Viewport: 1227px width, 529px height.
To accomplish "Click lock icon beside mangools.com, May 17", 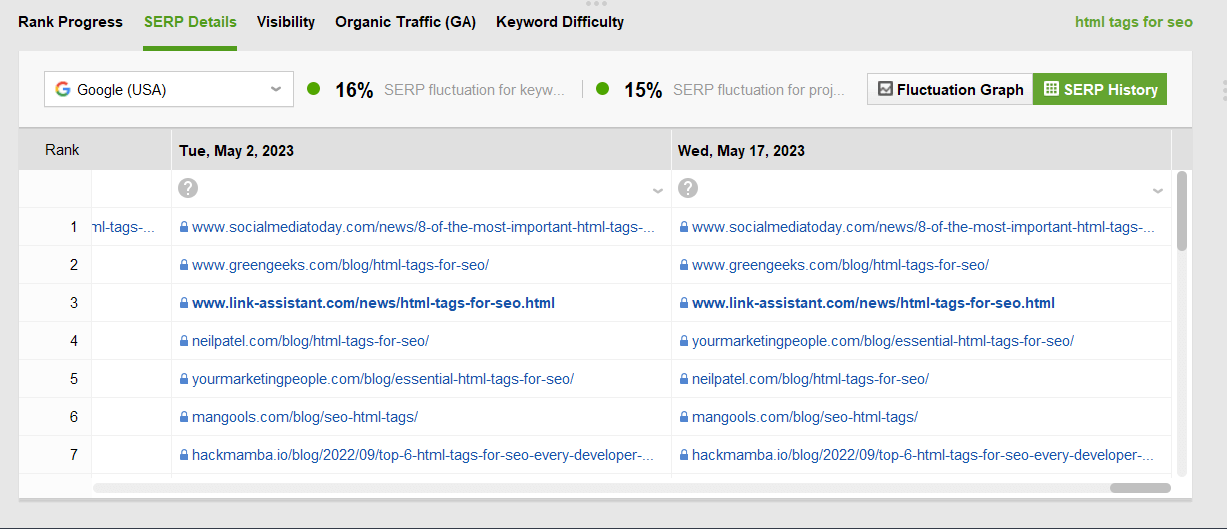I will point(683,417).
